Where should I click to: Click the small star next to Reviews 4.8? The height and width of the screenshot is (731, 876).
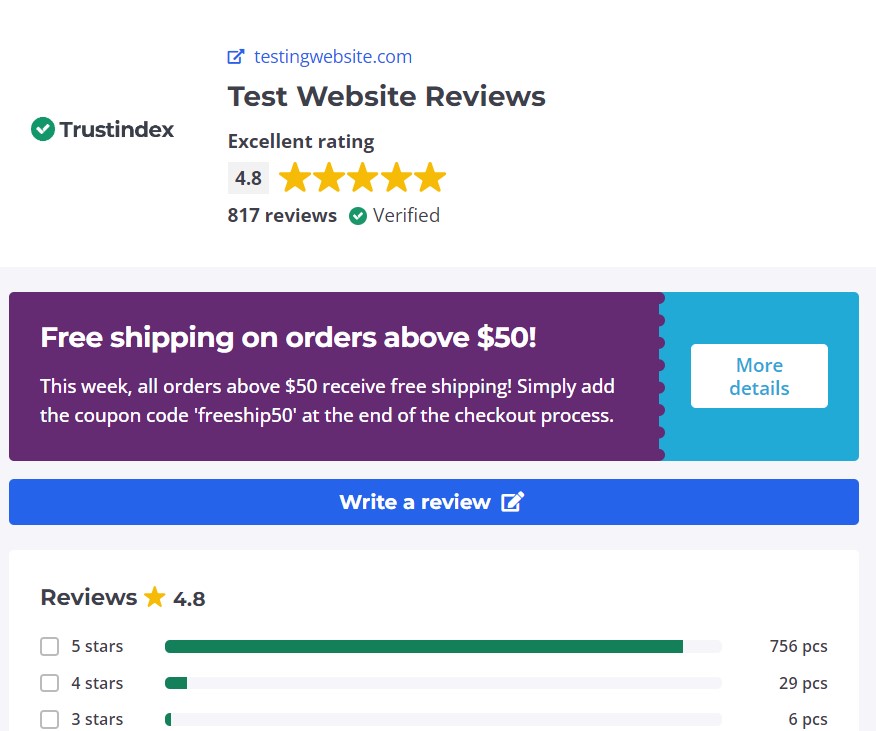pos(154,598)
